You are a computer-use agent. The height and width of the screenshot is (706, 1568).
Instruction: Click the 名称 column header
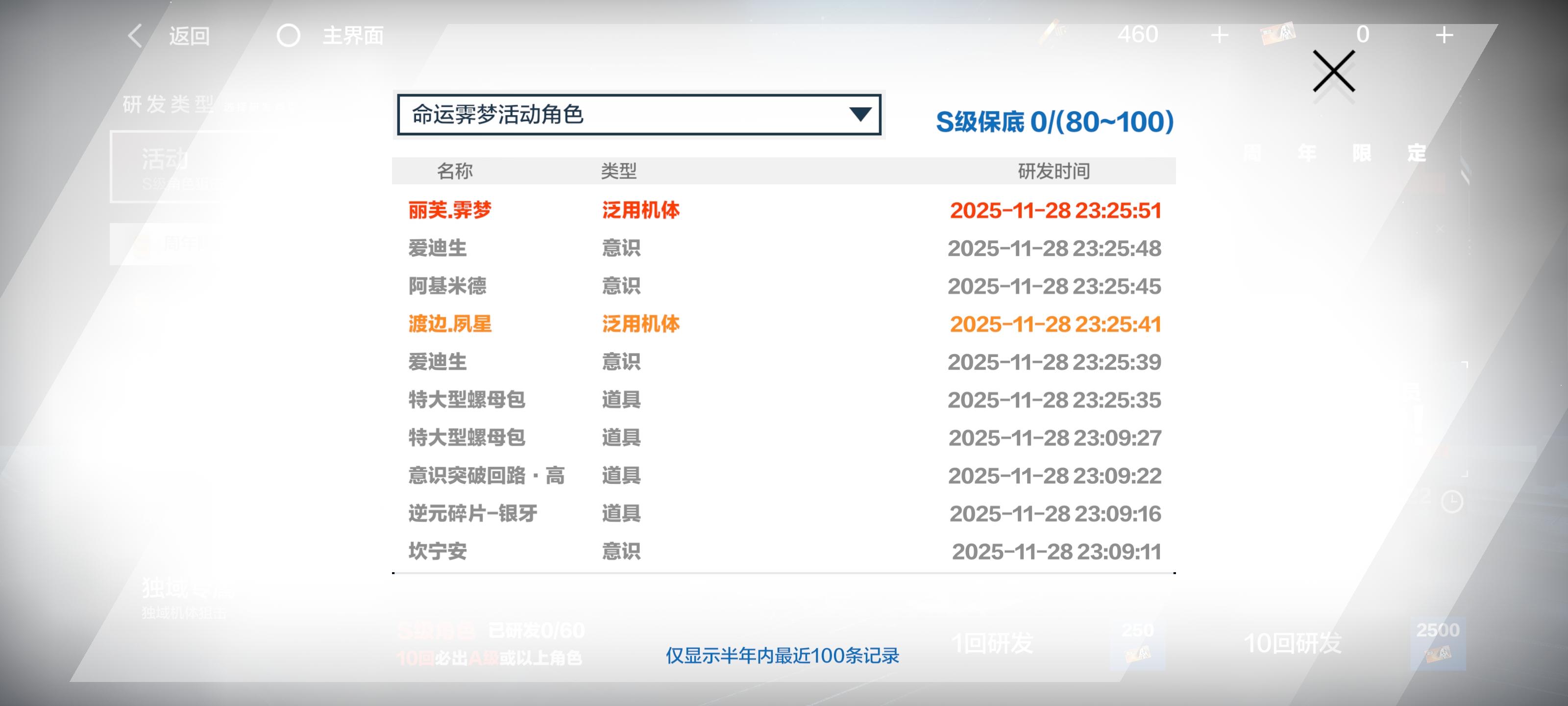(454, 171)
